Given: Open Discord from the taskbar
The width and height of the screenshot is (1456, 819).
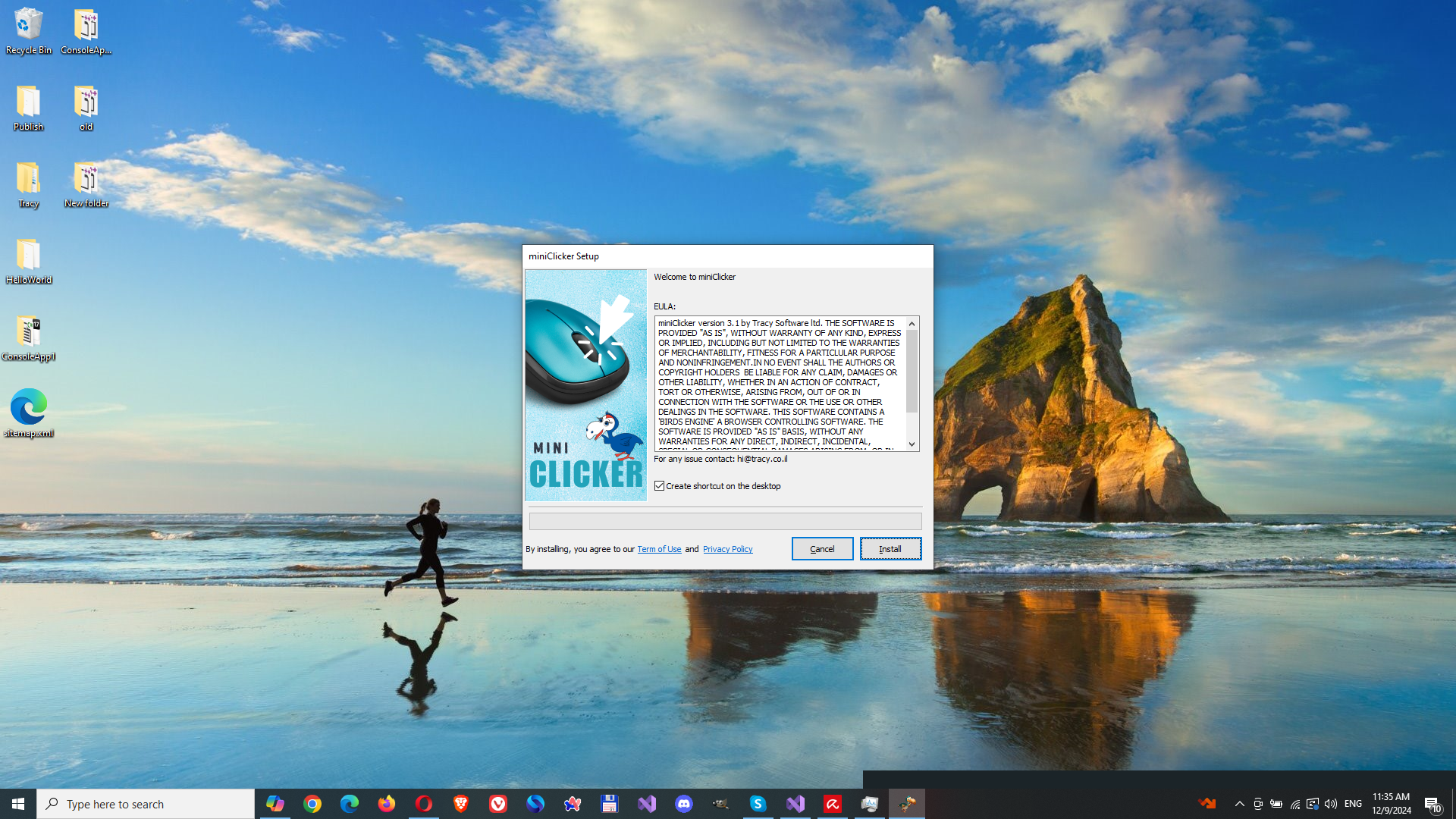Looking at the screenshot, I should pyautogui.click(x=684, y=803).
